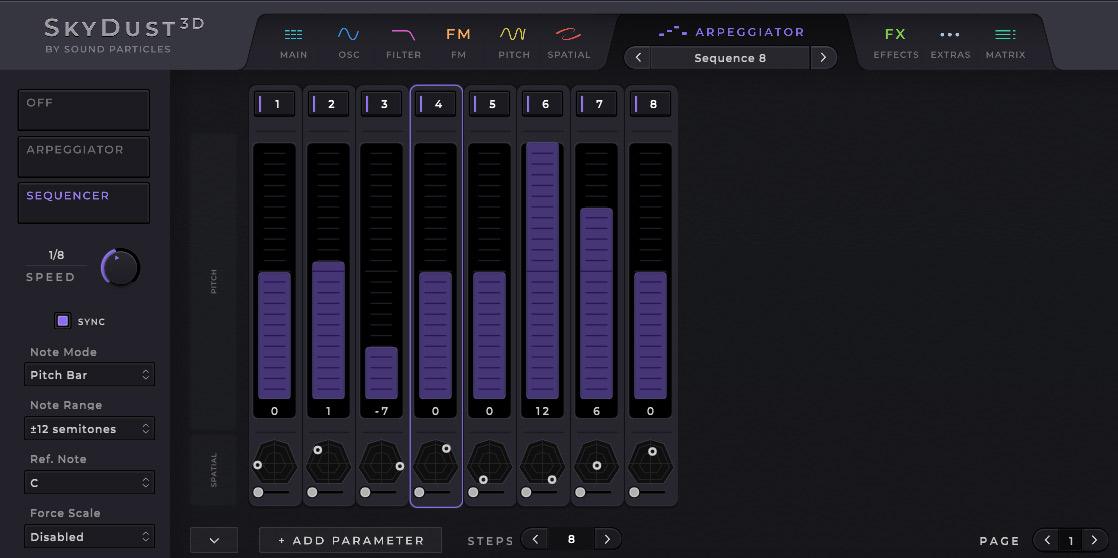Image resolution: width=1118 pixels, height=558 pixels.
Task: Open the Note Mode dropdown
Action: pos(89,375)
